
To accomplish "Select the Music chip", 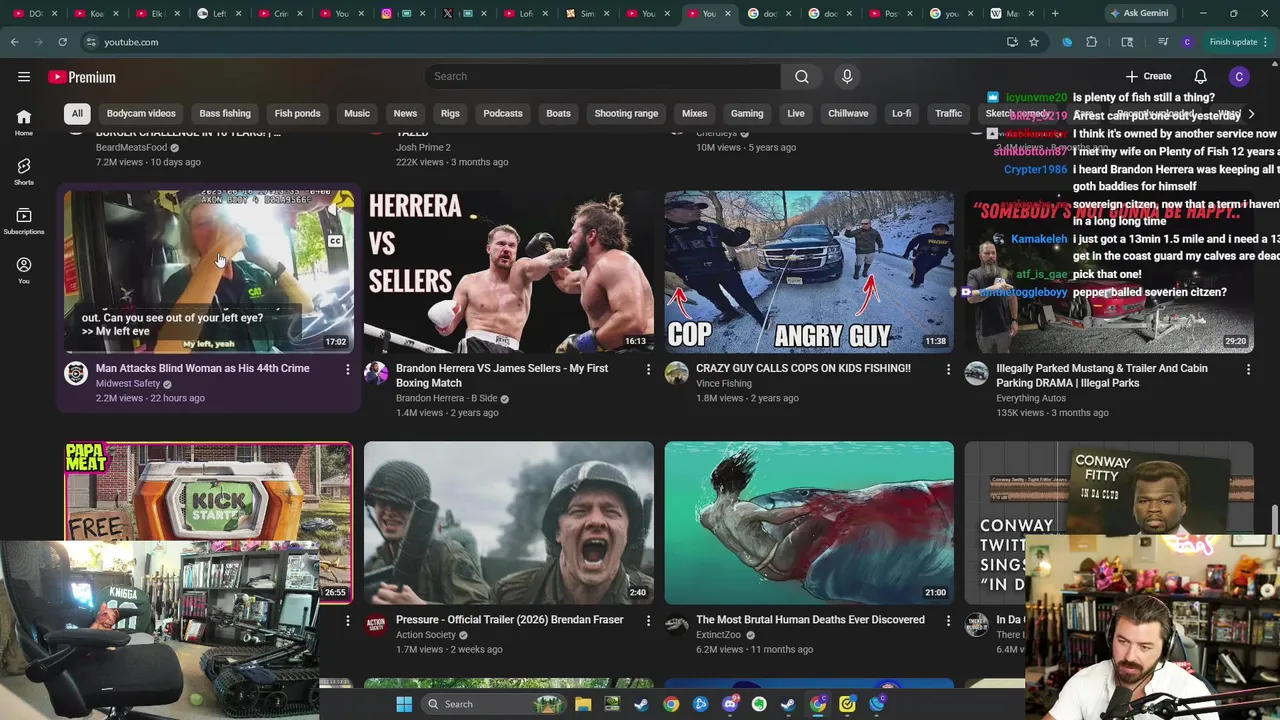I will point(357,114).
